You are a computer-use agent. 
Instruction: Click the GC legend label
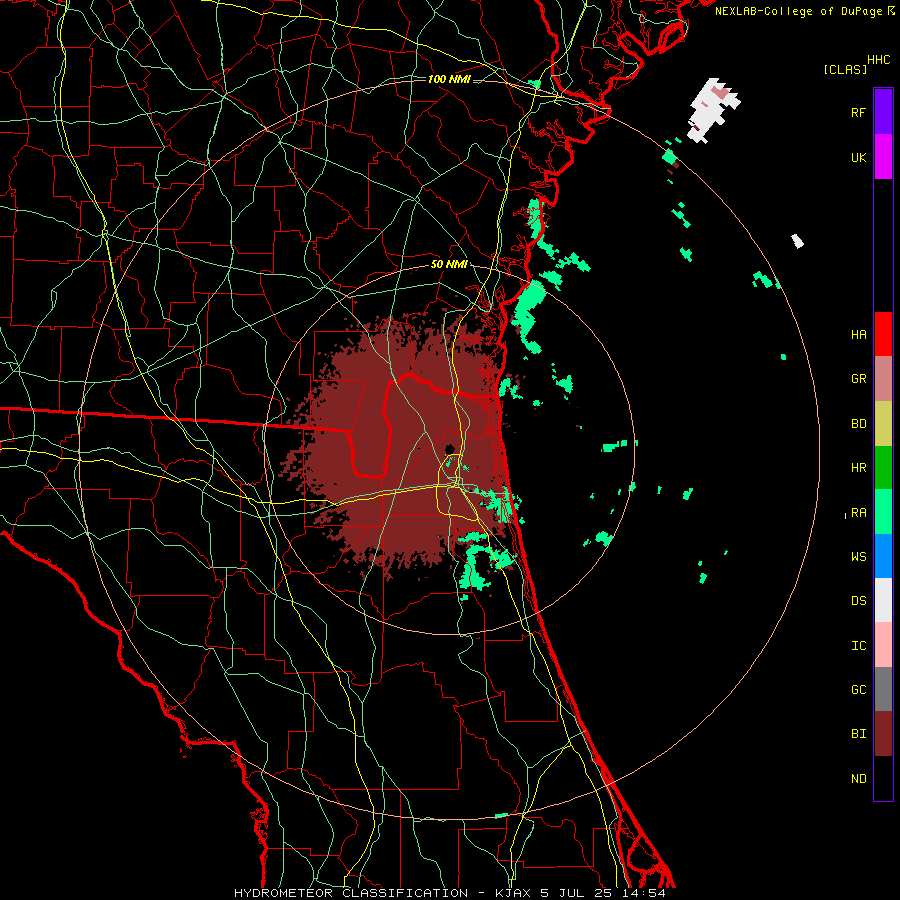point(858,690)
